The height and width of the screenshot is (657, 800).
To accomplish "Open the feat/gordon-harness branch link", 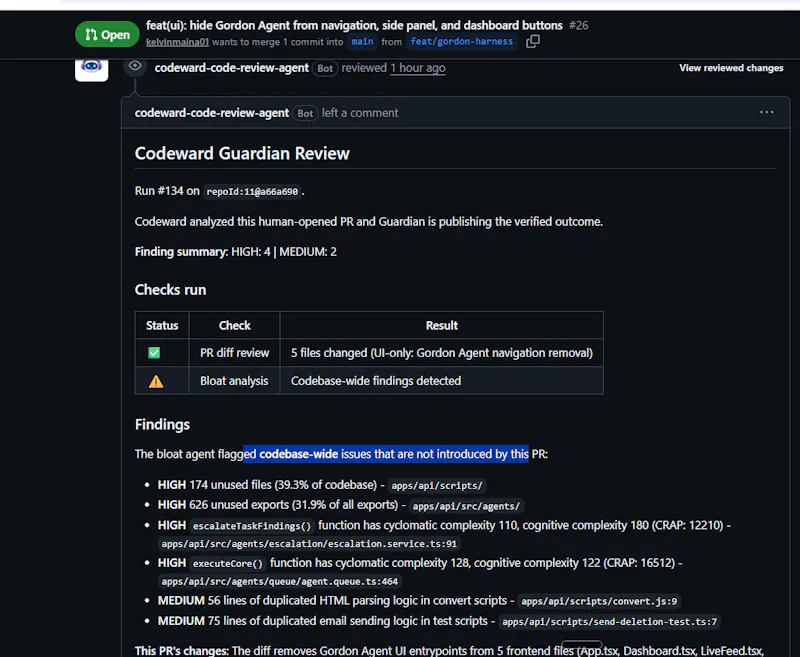I will pyautogui.click(x=462, y=41).
